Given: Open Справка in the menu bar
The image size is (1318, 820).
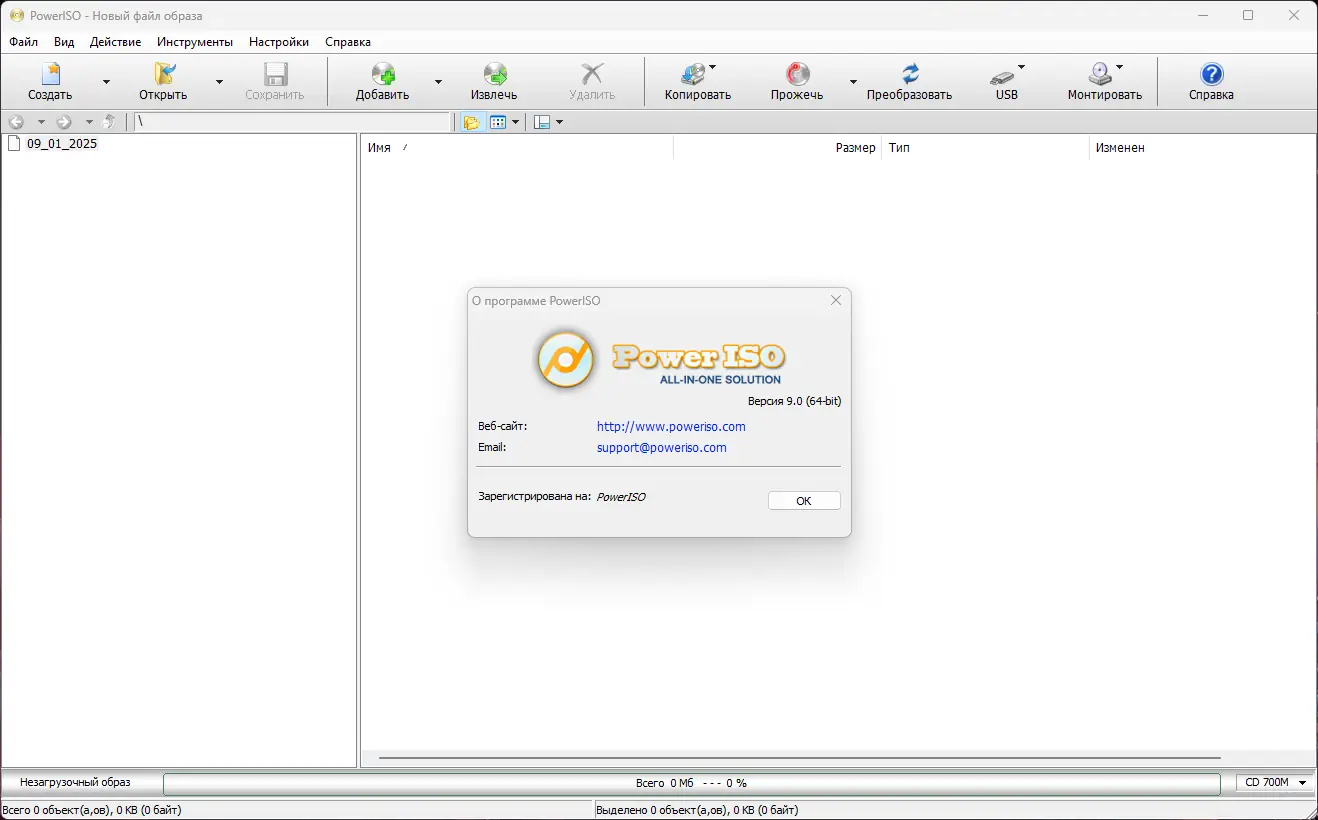Looking at the screenshot, I should [x=348, y=42].
